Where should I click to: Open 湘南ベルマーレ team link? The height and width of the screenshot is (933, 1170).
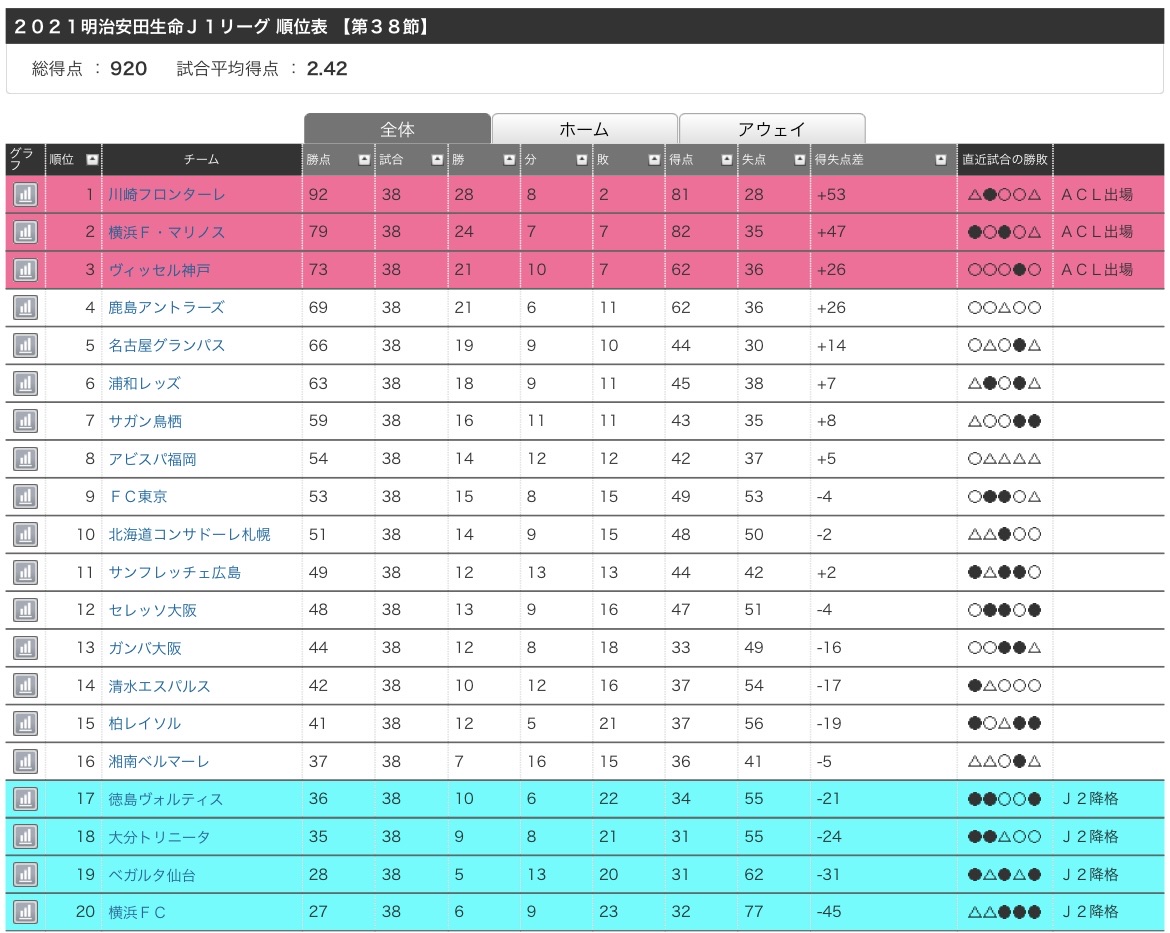click(159, 761)
